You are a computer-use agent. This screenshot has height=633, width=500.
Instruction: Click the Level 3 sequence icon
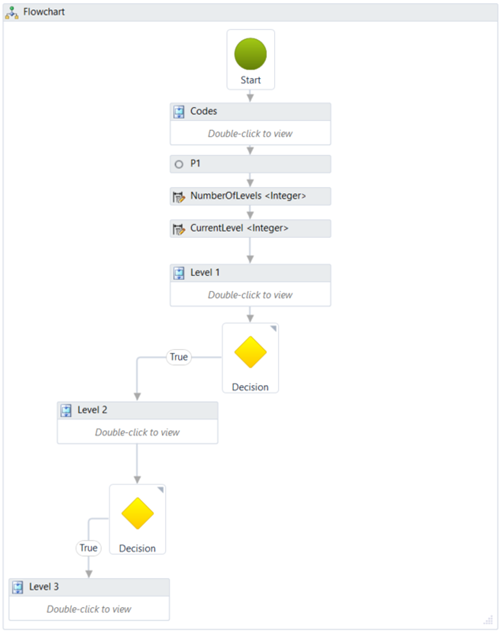[17, 587]
